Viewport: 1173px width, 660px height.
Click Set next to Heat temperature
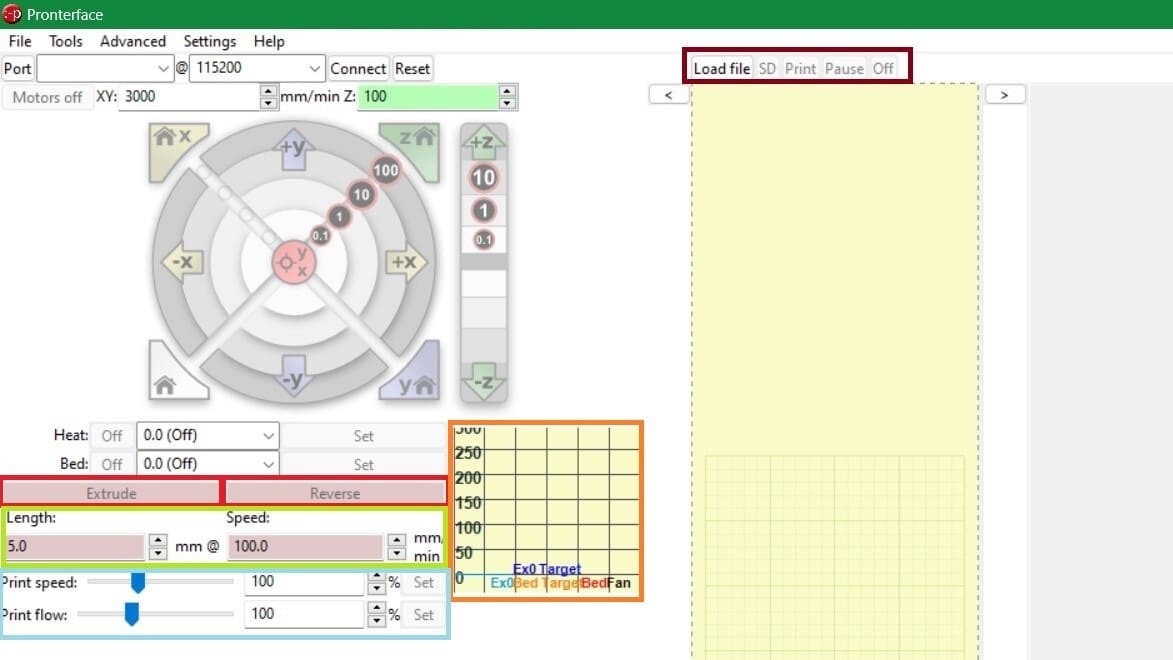pyautogui.click(x=364, y=436)
